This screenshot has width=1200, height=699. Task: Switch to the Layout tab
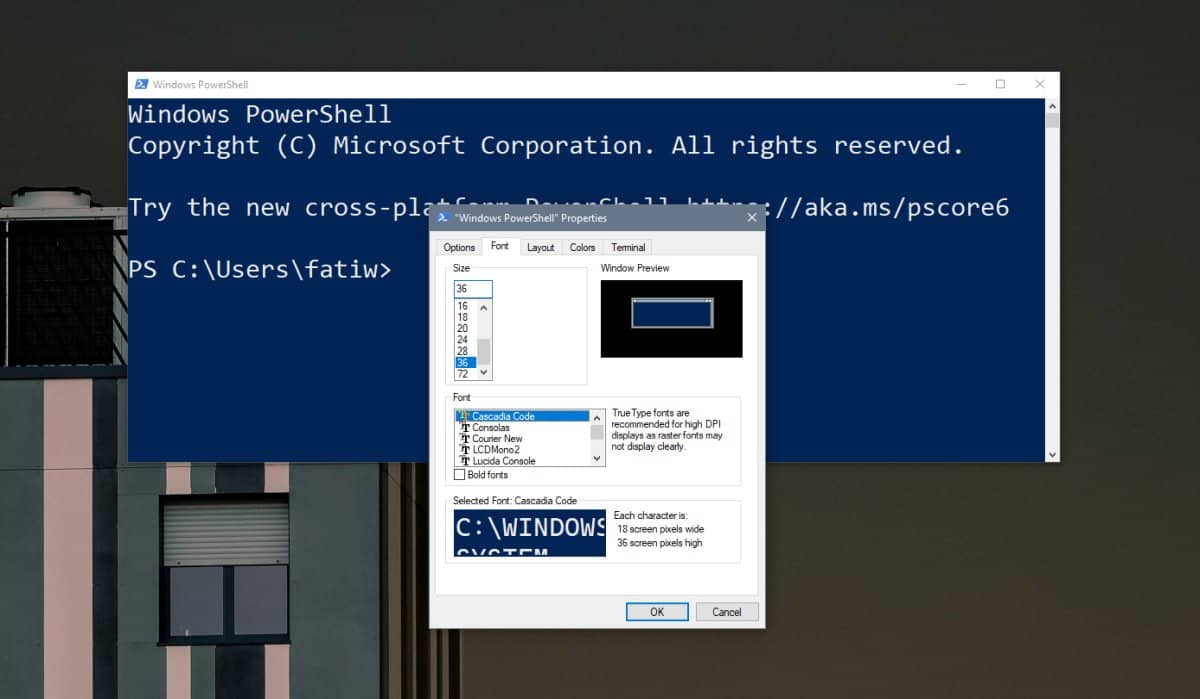540,247
